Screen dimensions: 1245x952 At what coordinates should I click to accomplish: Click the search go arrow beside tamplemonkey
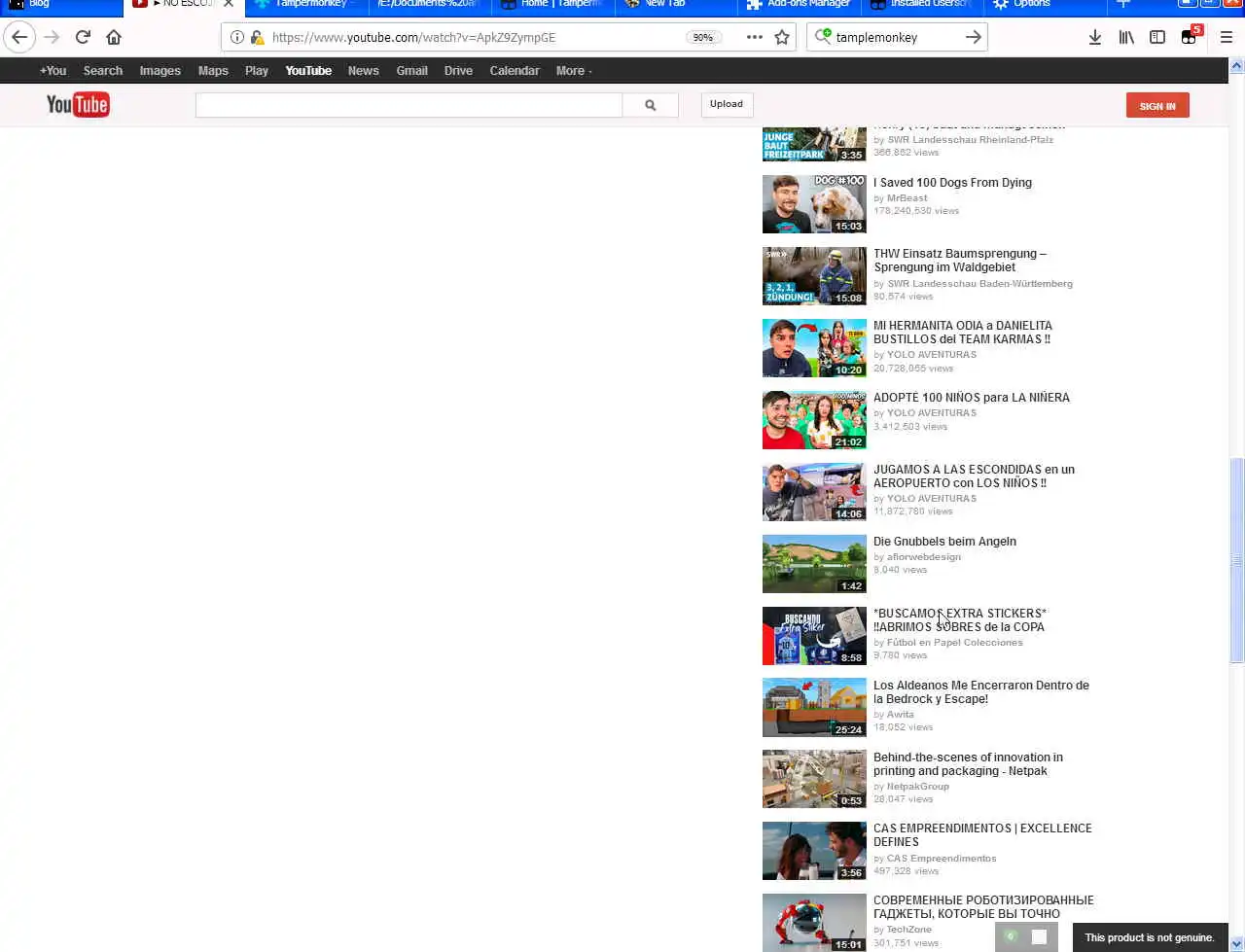click(x=973, y=37)
